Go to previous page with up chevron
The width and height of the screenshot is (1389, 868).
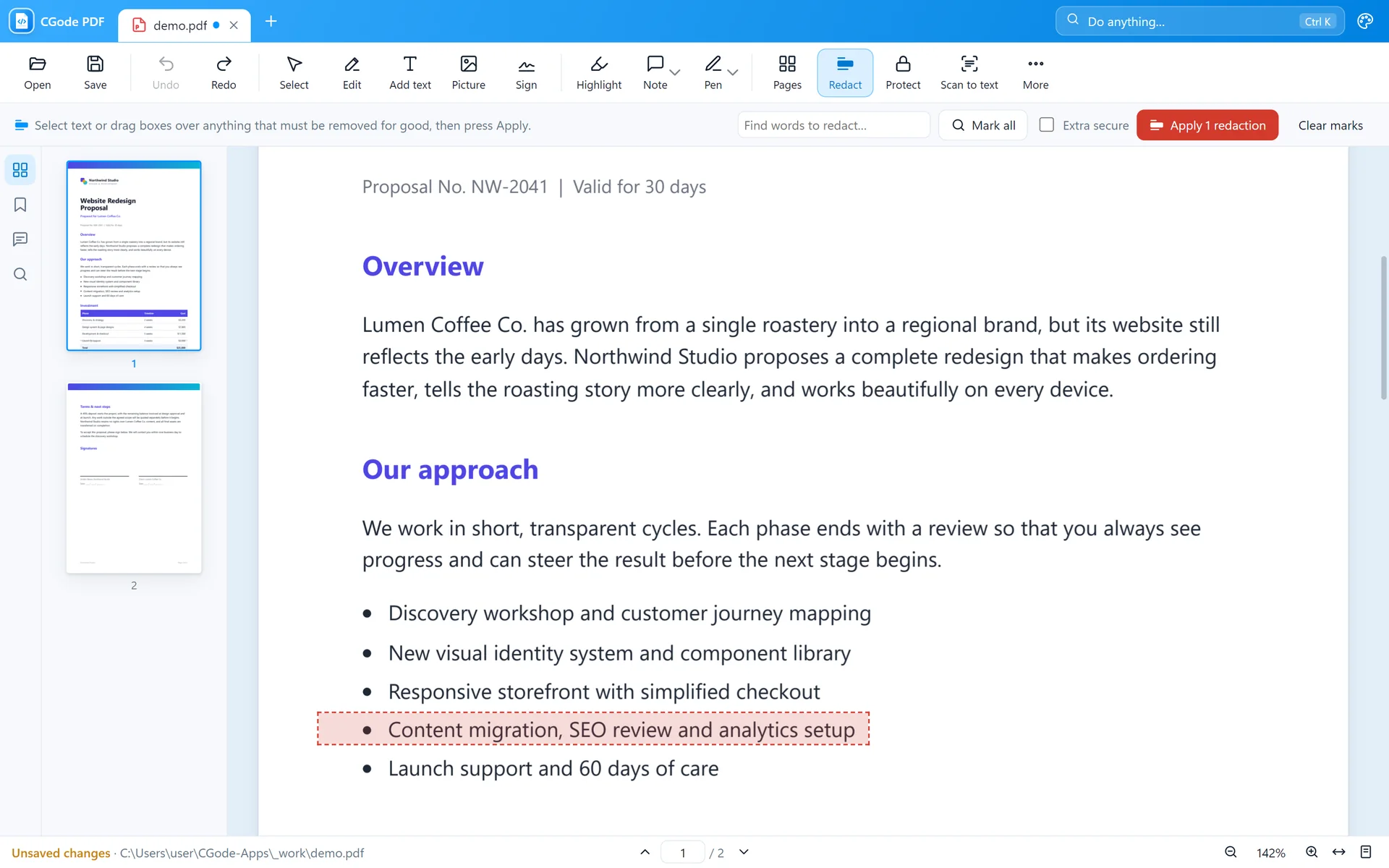point(645,852)
